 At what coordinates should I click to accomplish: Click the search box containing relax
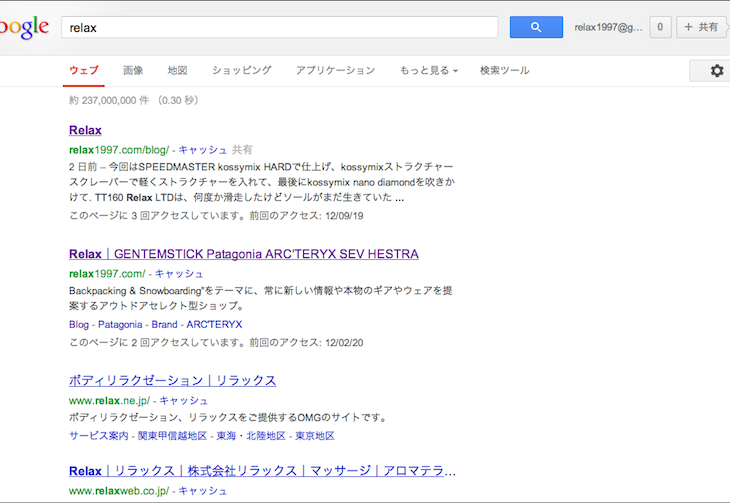click(x=279, y=27)
